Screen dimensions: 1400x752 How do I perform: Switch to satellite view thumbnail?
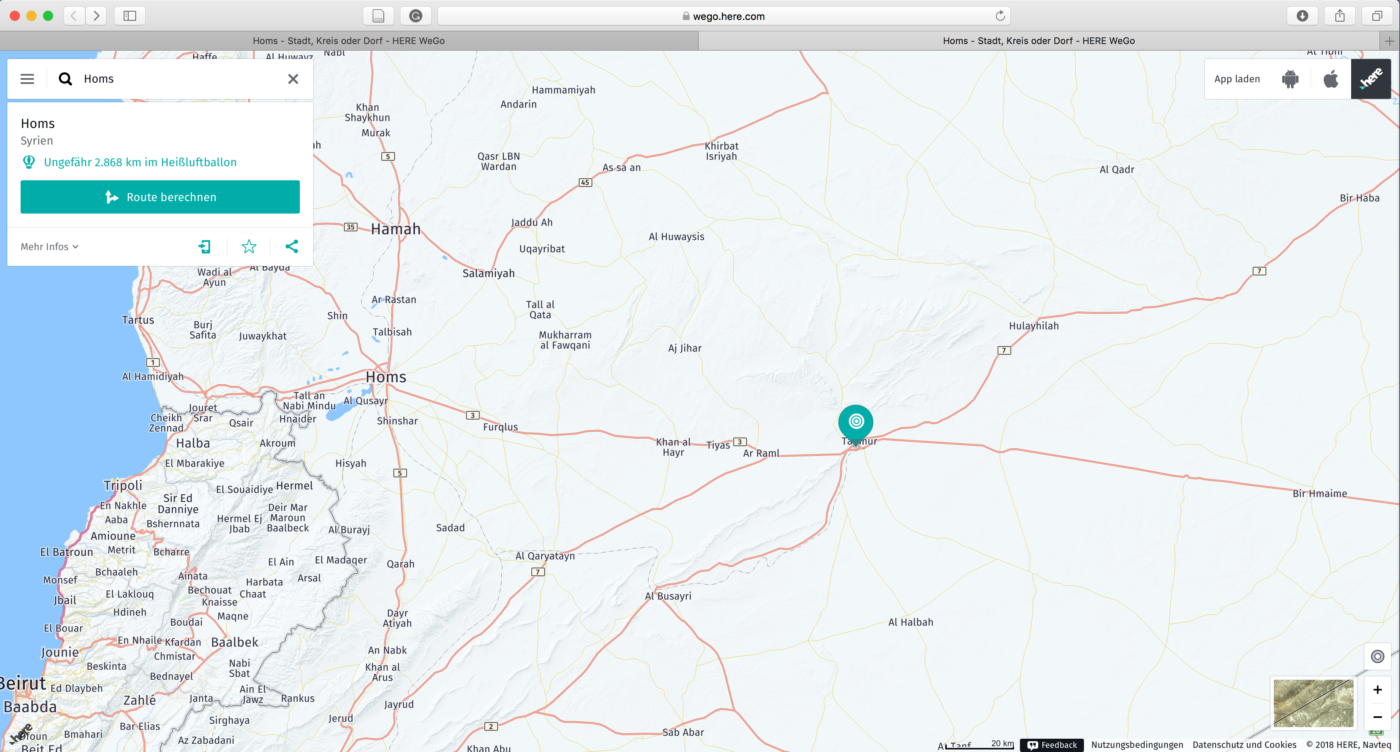tap(1313, 703)
